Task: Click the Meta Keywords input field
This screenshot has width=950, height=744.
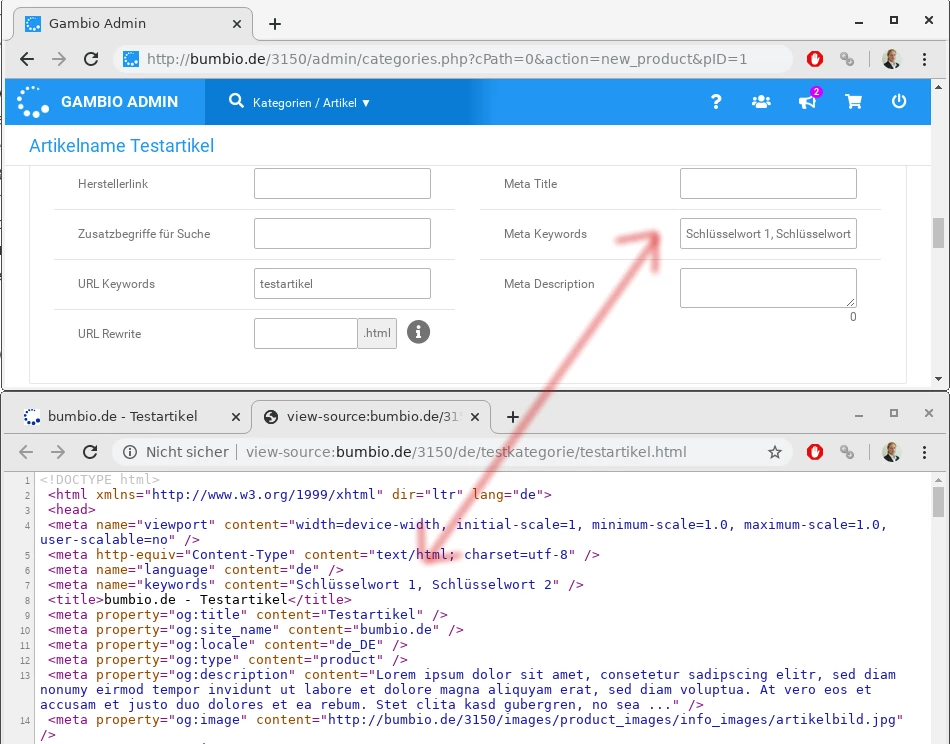Action: [768, 233]
